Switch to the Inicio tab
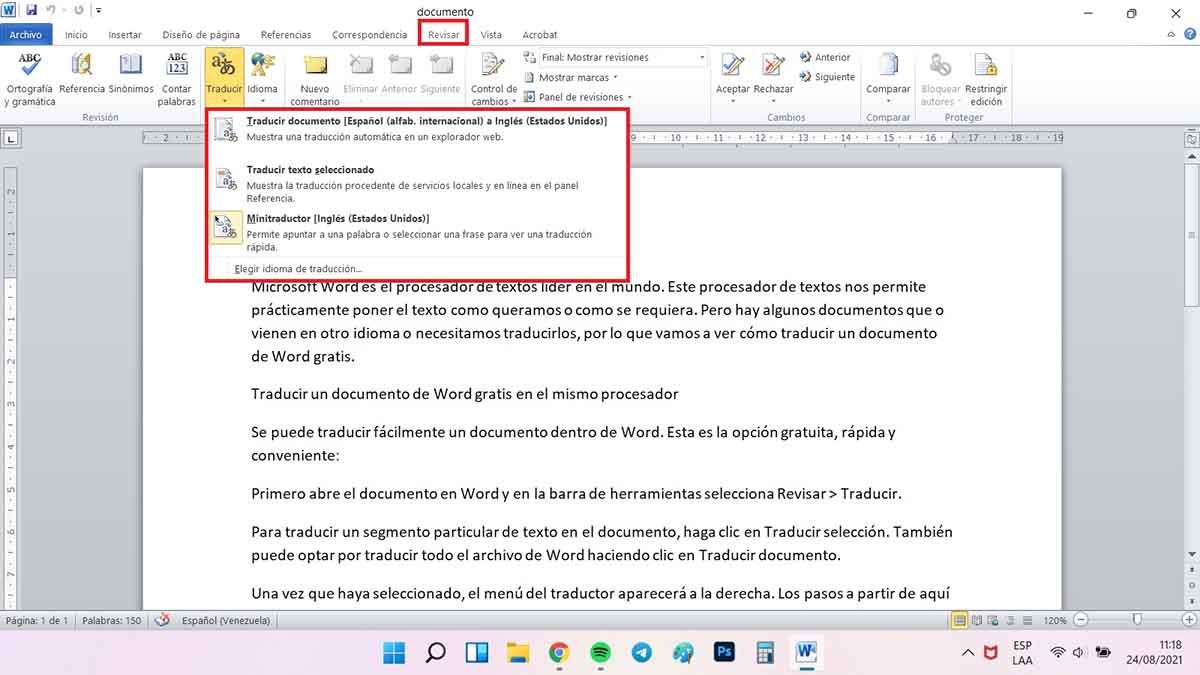1200x675 pixels. pyautogui.click(x=76, y=35)
